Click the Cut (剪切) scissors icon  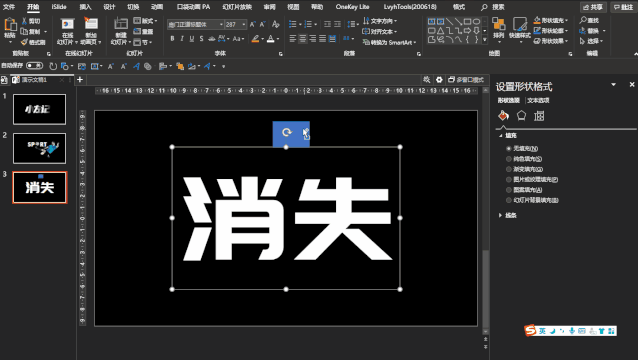pyautogui.click(x=24, y=21)
